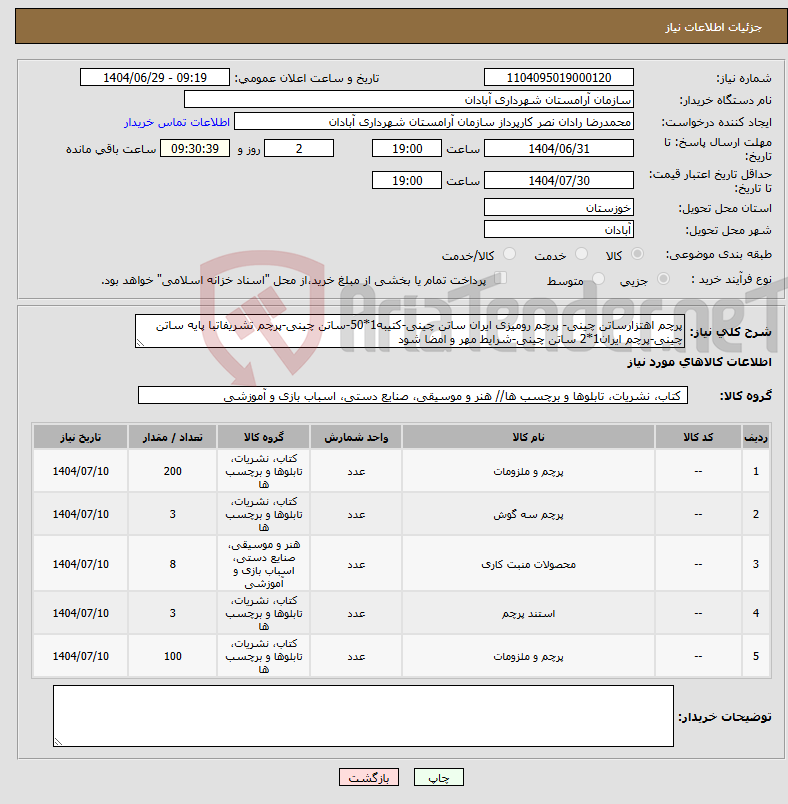Click the توضیحات خریدار textarea

click(363, 716)
